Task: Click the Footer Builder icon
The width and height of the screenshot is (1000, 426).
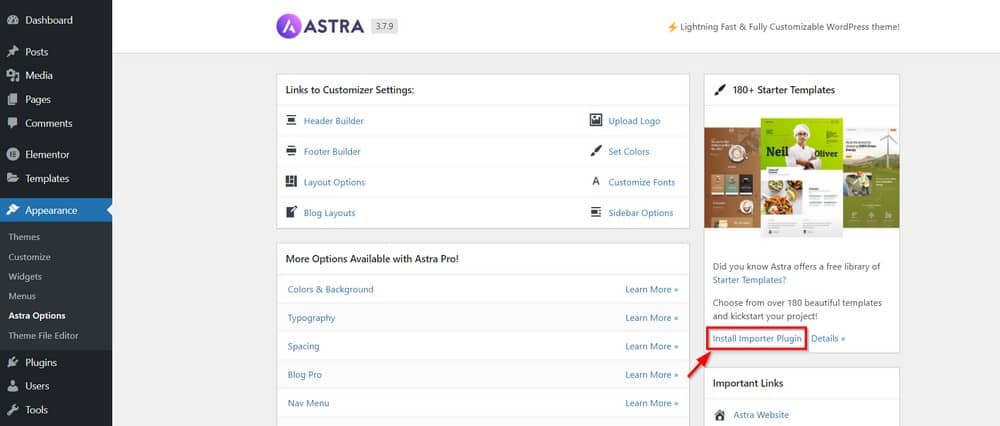Action: [291, 151]
